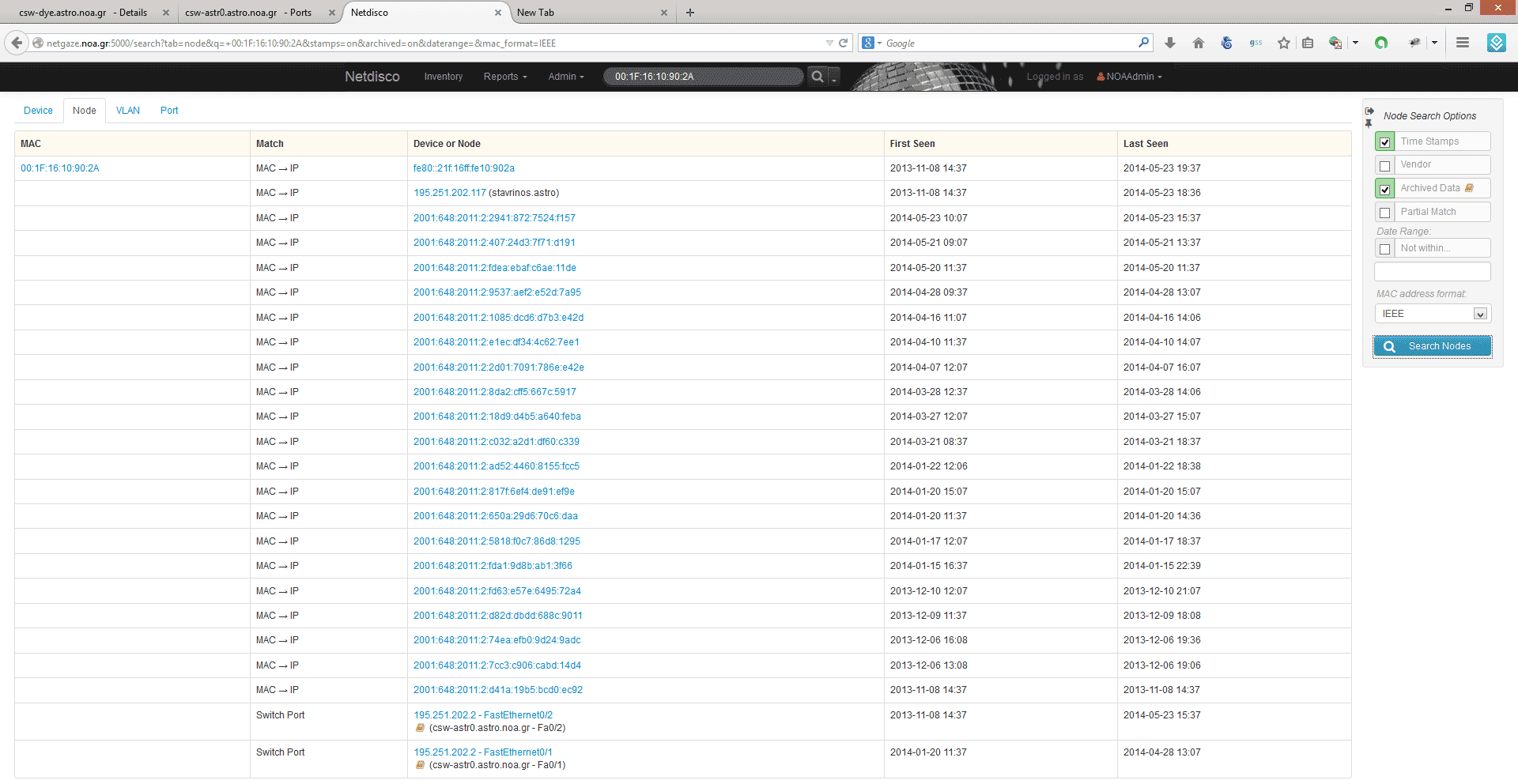Click the globe with document toolbar icon

1335,43
